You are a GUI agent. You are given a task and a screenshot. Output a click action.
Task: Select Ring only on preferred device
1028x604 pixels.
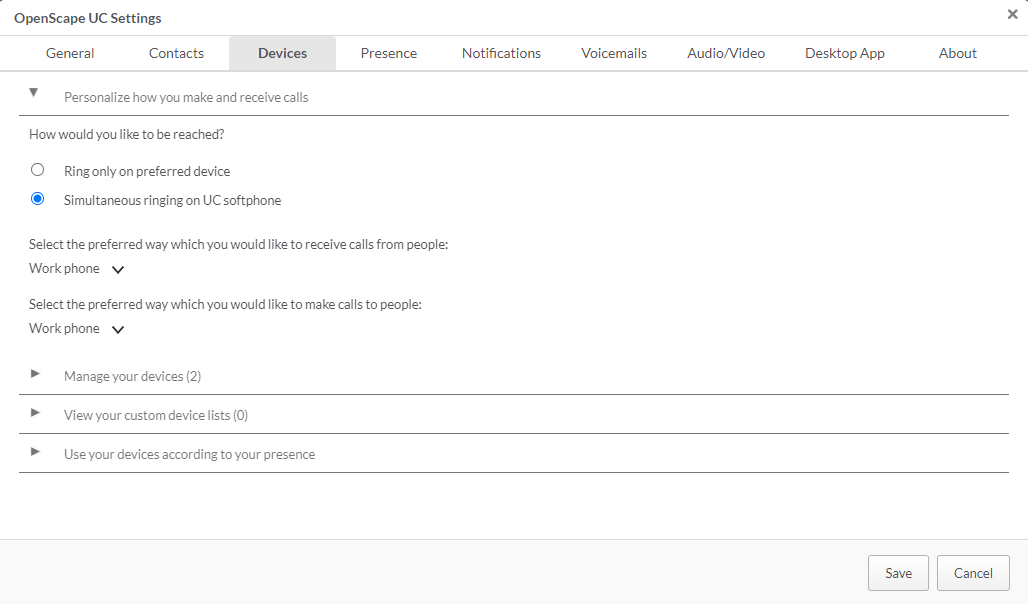click(x=37, y=170)
